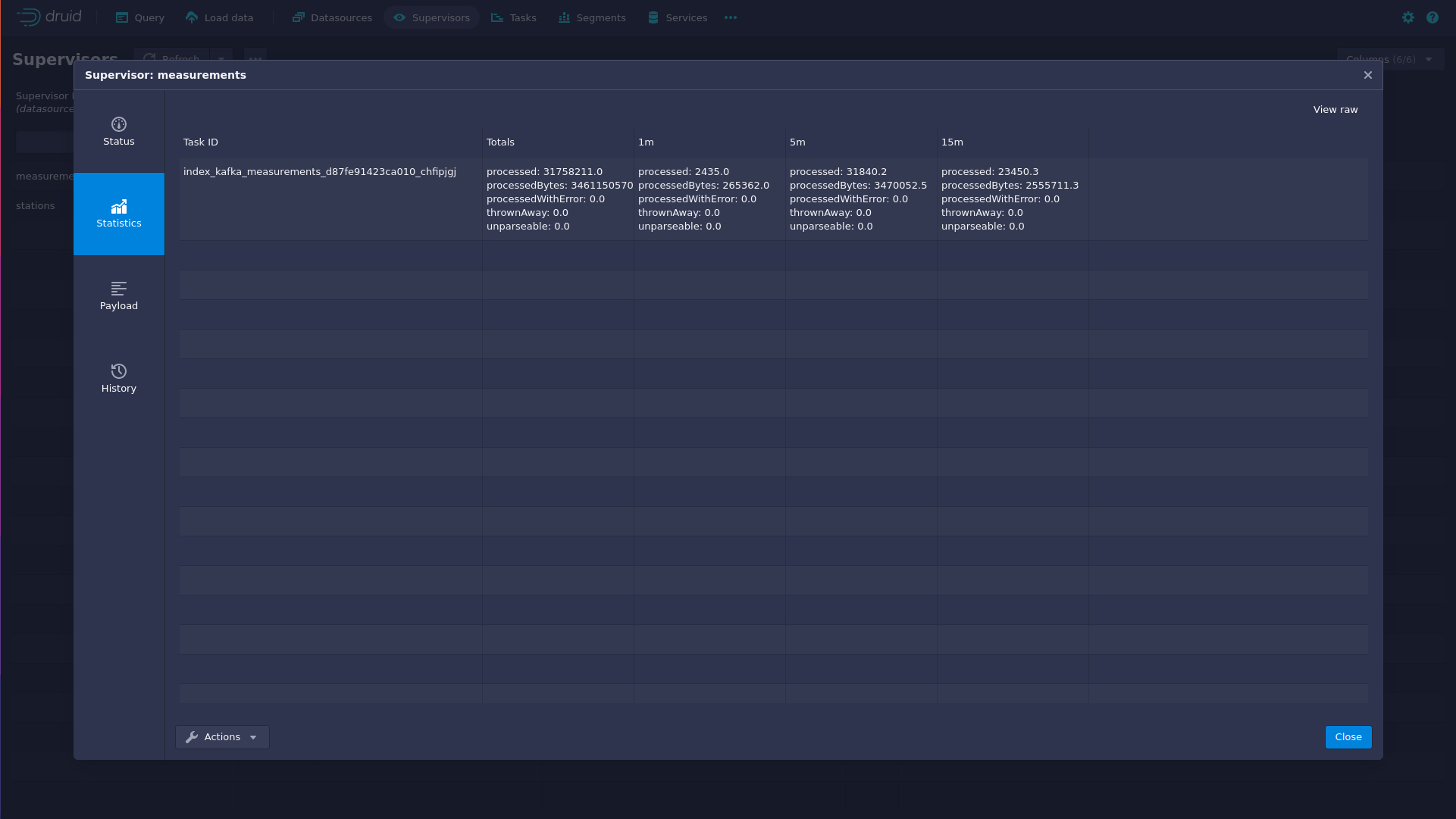This screenshot has width=1456, height=819.
Task: Click the Druid logo
Action: 49,17
